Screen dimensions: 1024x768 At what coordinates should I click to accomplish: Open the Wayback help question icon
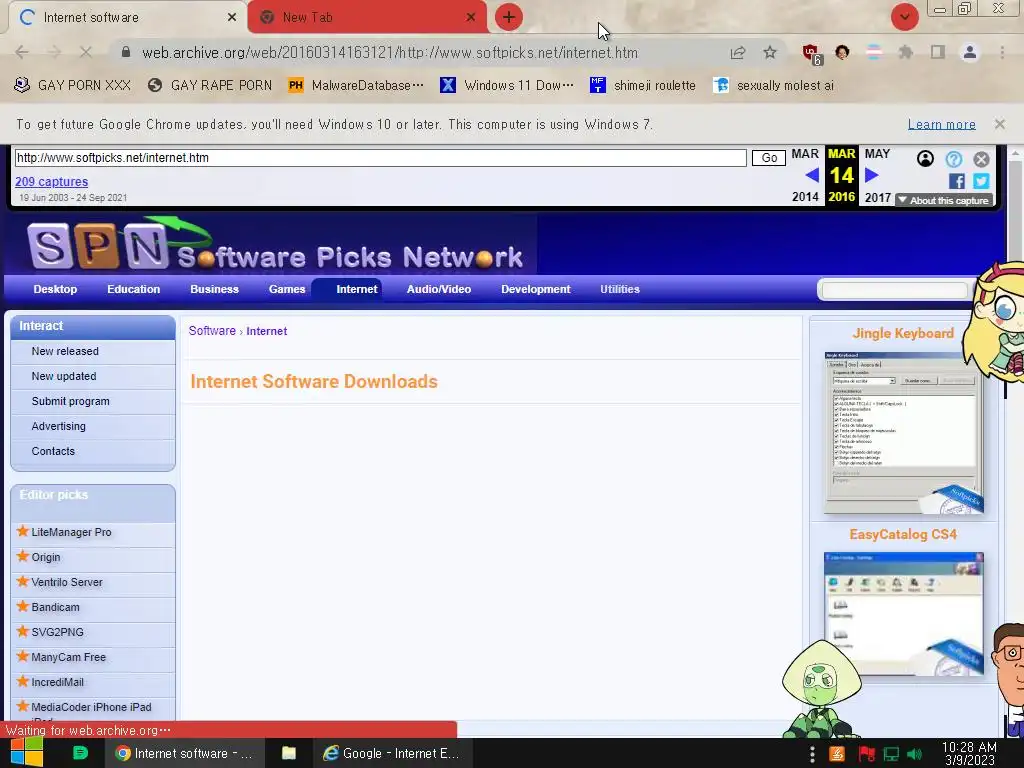(953, 159)
